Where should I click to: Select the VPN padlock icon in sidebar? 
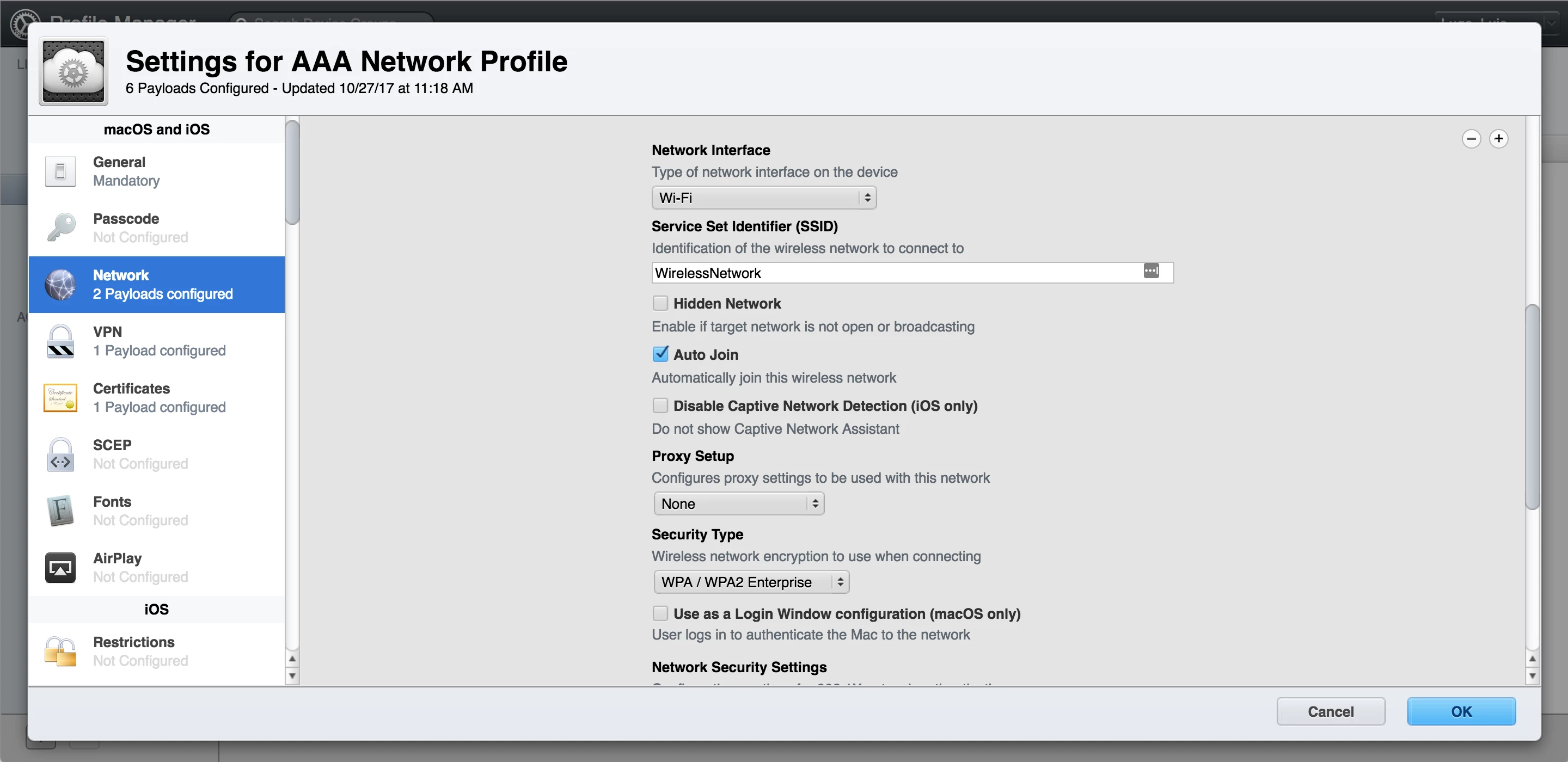(x=61, y=341)
